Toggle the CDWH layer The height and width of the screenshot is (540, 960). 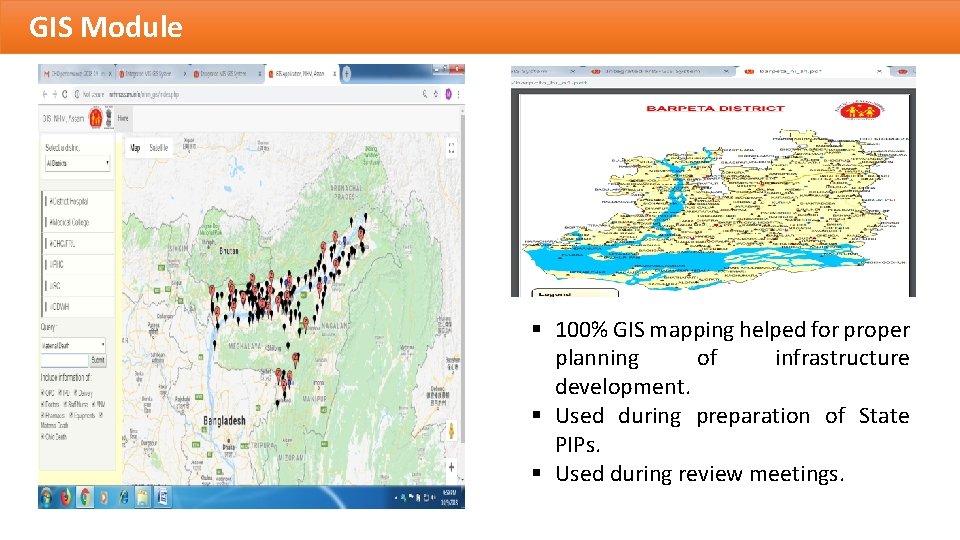point(77,307)
